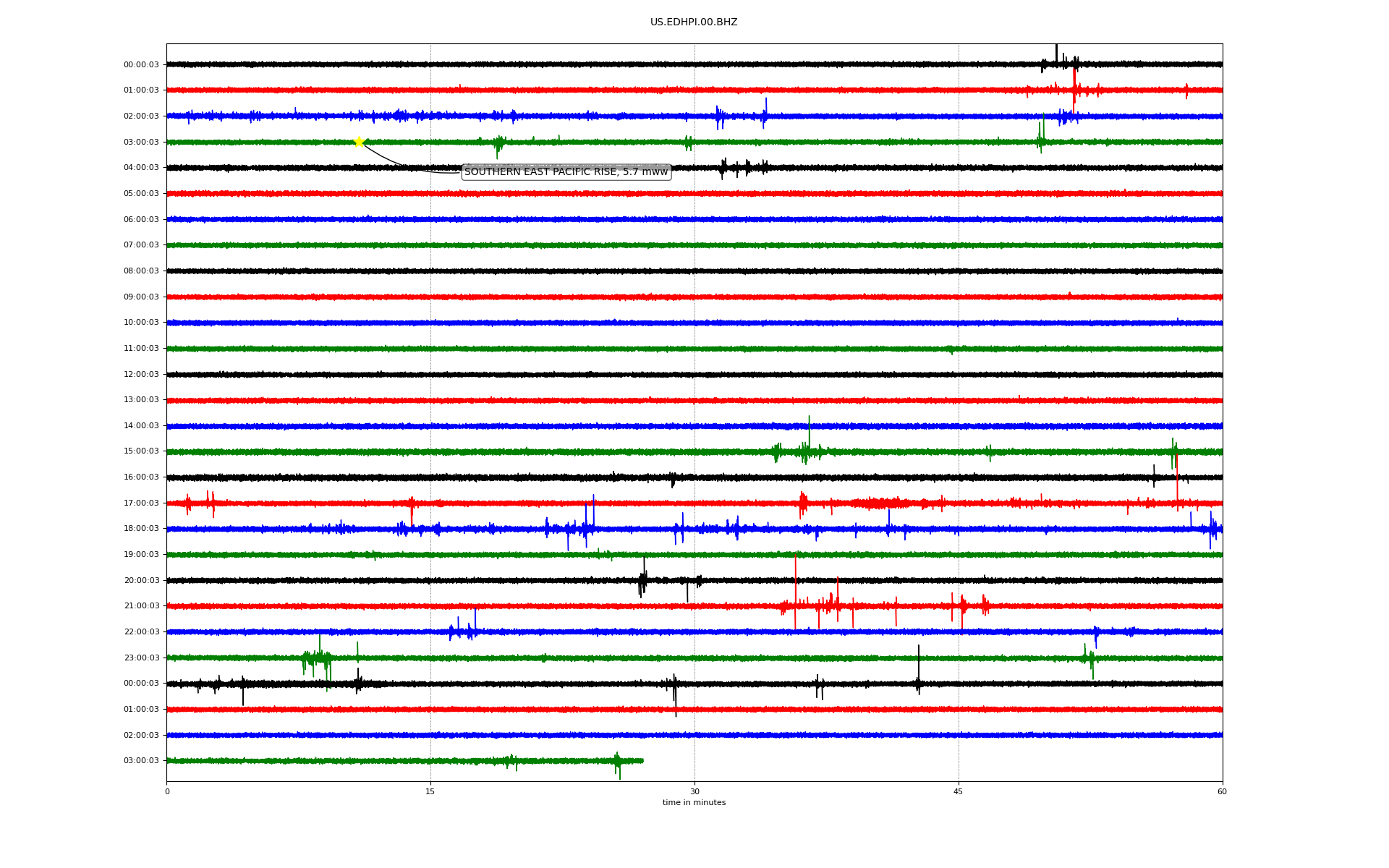Select the x-axis tick label 45
This screenshot has width=1389, height=868.
(x=959, y=791)
